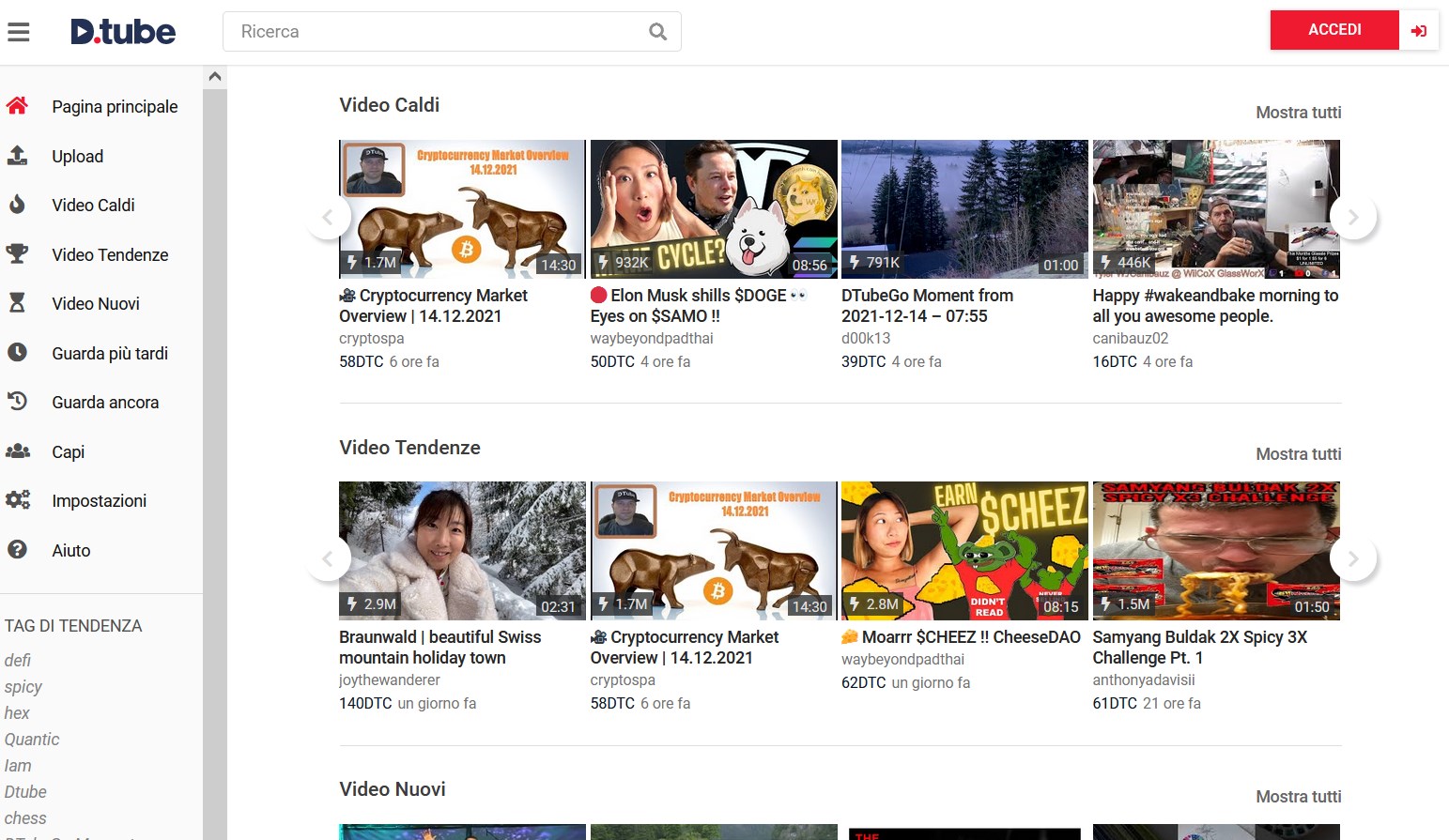The height and width of the screenshot is (840, 1449).
Task: Click the Video Tendenze carousel left arrow
Action: click(x=328, y=558)
